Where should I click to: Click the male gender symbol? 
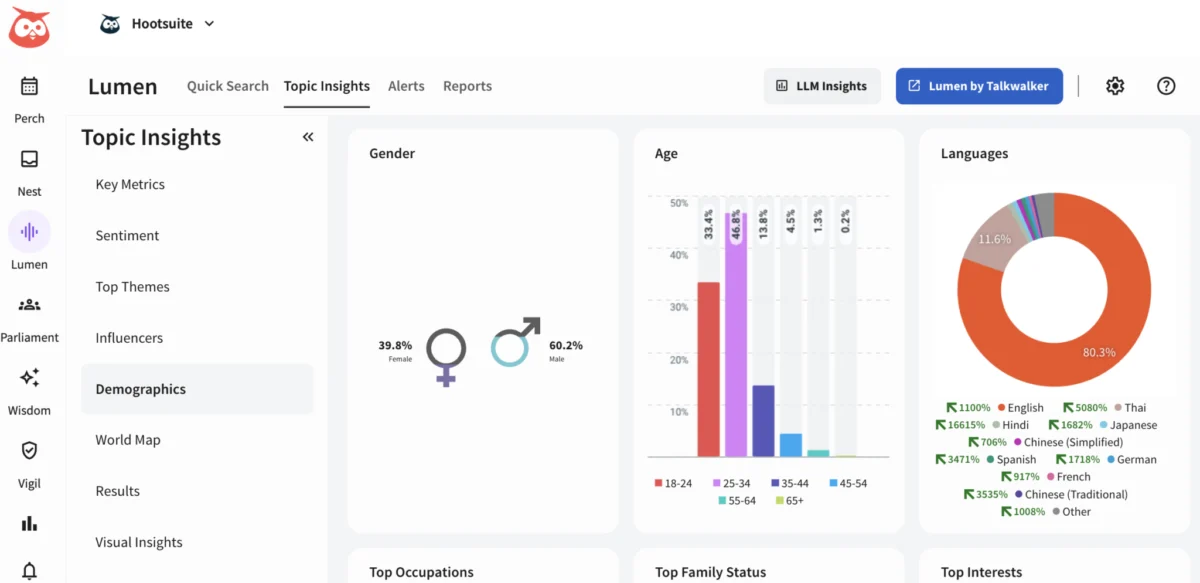click(x=515, y=342)
